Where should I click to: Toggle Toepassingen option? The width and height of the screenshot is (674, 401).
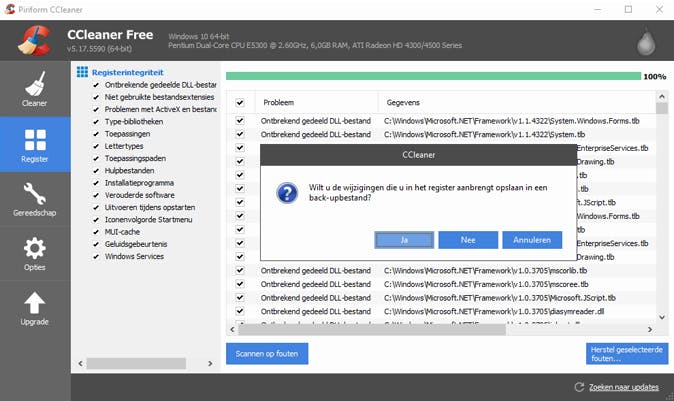coord(96,134)
